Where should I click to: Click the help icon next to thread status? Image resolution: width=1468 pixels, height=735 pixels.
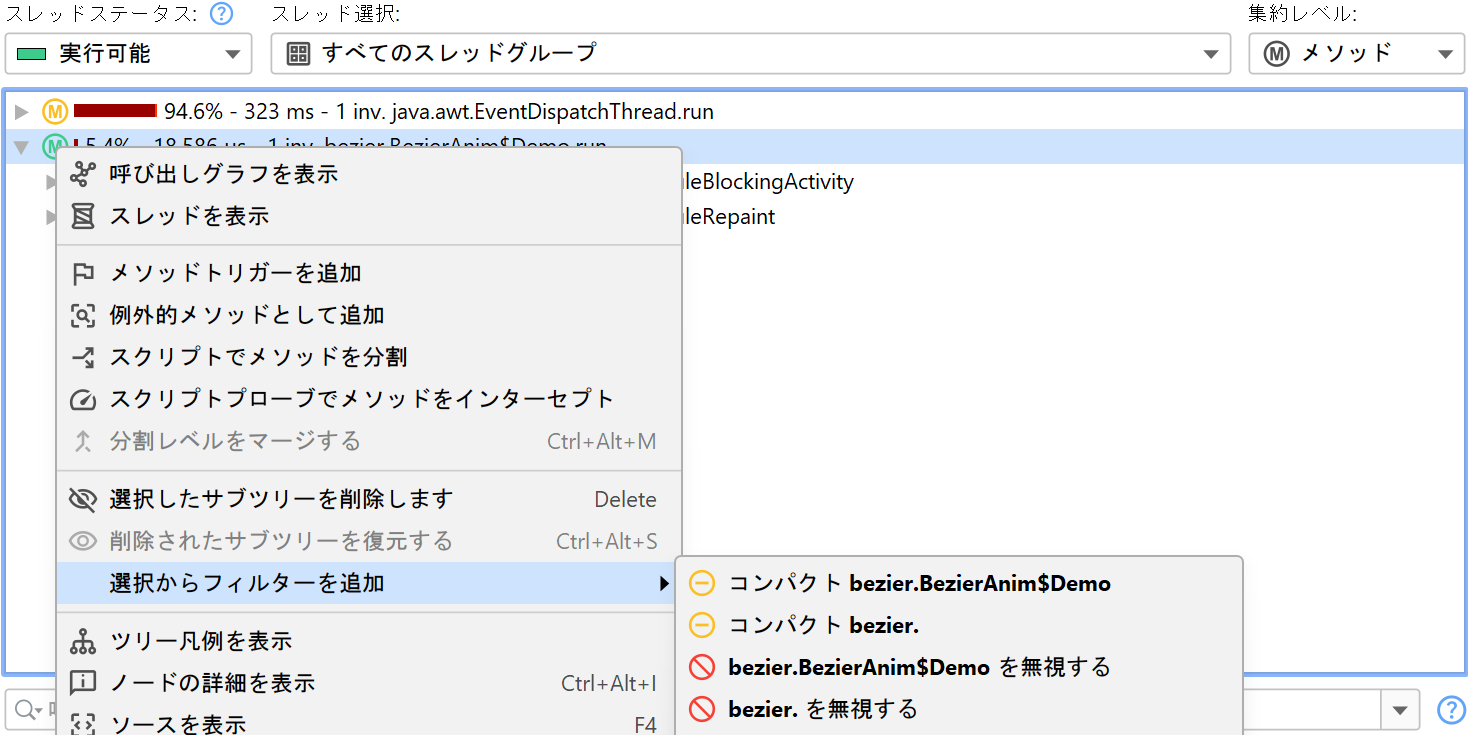pos(222,14)
